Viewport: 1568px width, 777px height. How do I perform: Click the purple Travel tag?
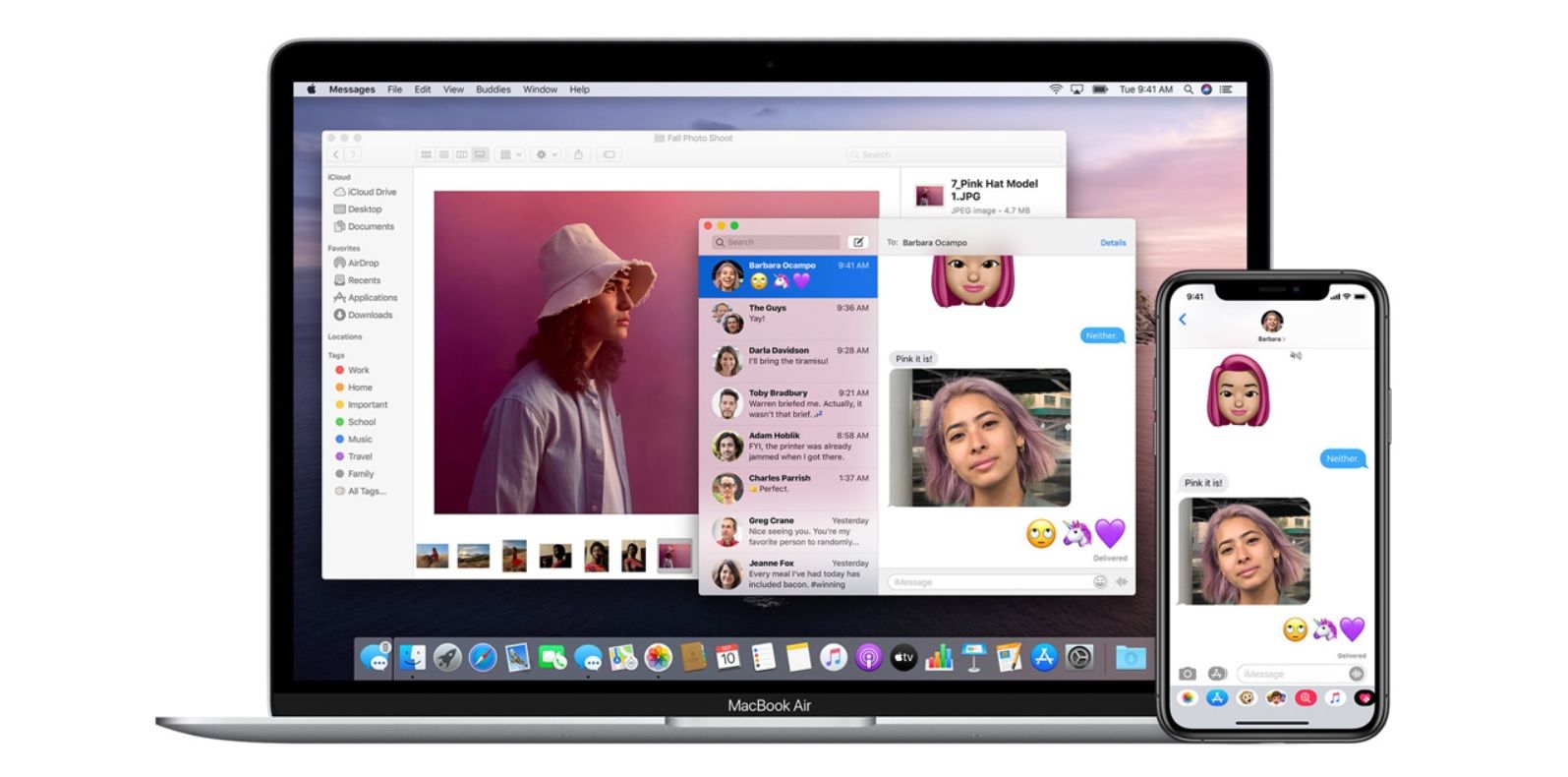click(x=354, y=456)
